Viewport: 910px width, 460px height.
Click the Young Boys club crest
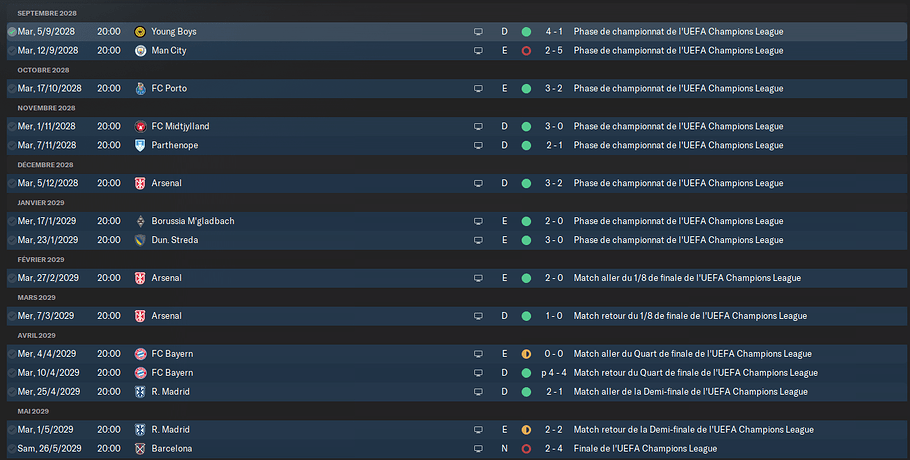(x=140, y=32)
